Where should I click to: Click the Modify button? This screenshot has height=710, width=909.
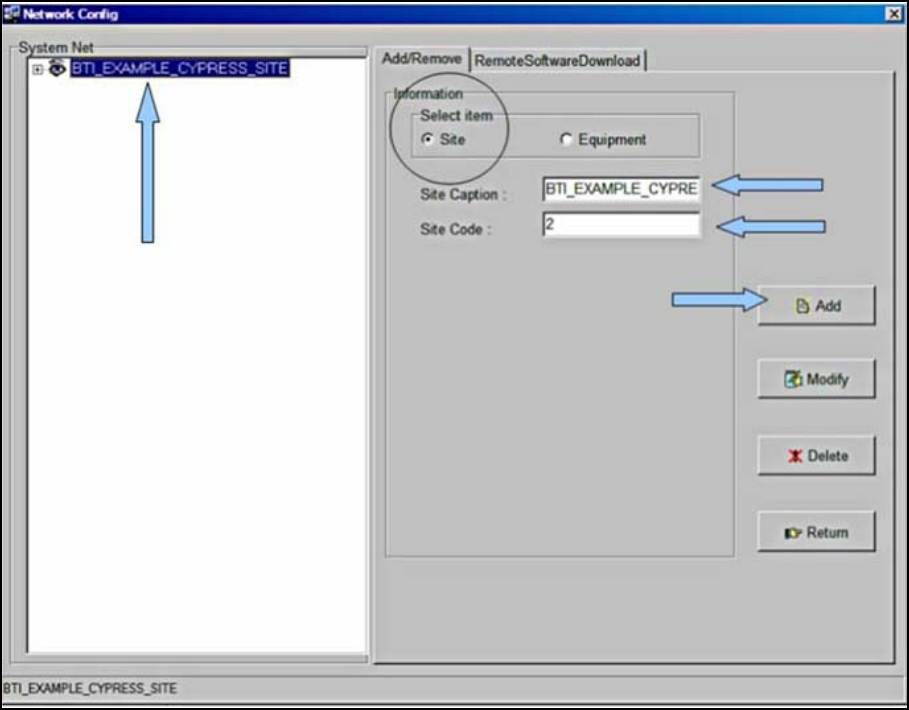816,379
